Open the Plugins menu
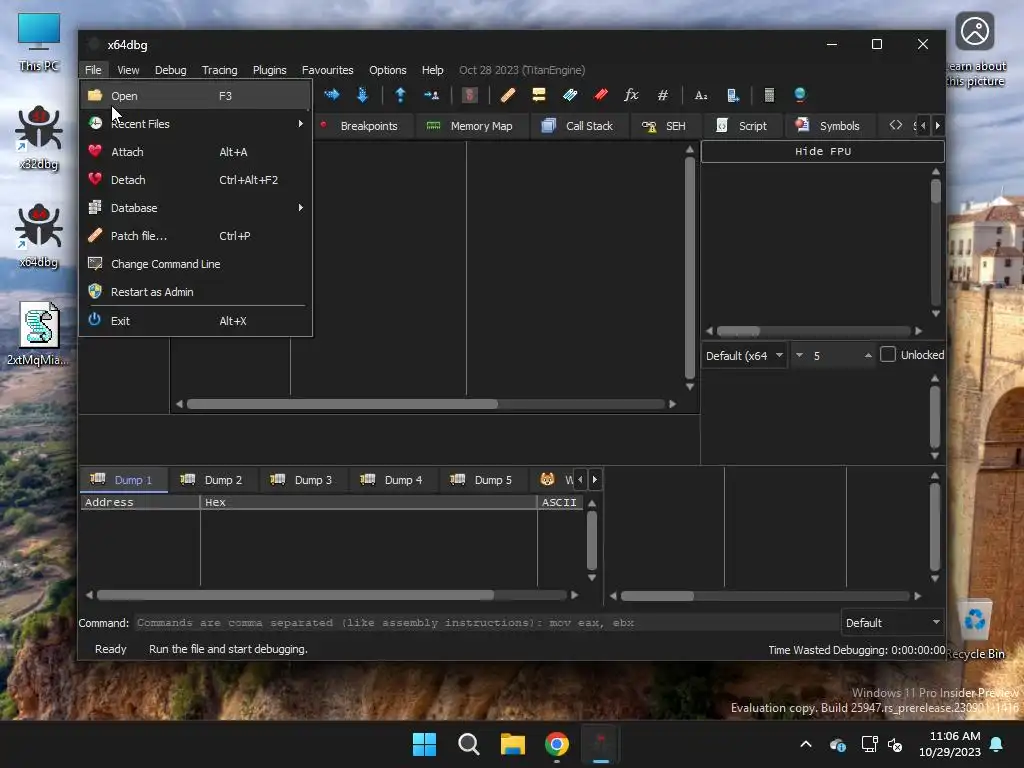The height and width of the screenshot is (768, 1024). (x=270, y=70)
